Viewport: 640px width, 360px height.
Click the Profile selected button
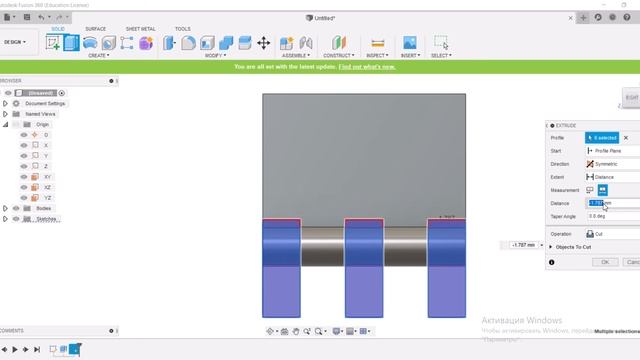tap(602, 138)
